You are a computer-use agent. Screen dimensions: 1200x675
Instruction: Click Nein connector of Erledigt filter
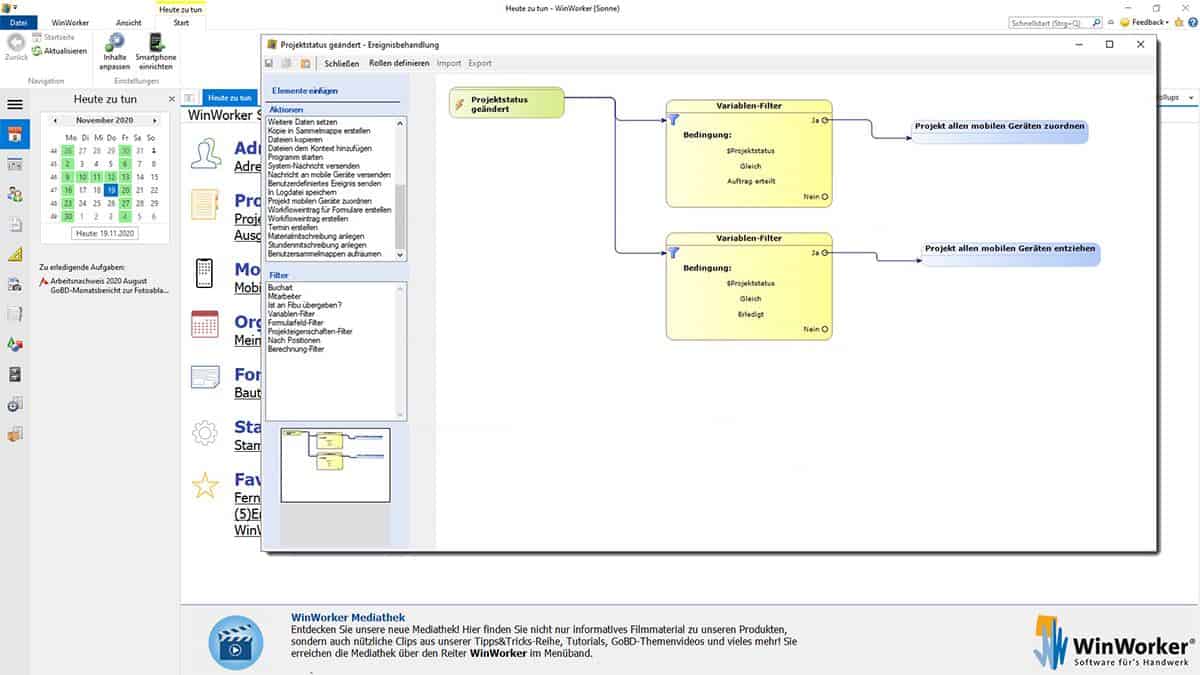(825, 329)
